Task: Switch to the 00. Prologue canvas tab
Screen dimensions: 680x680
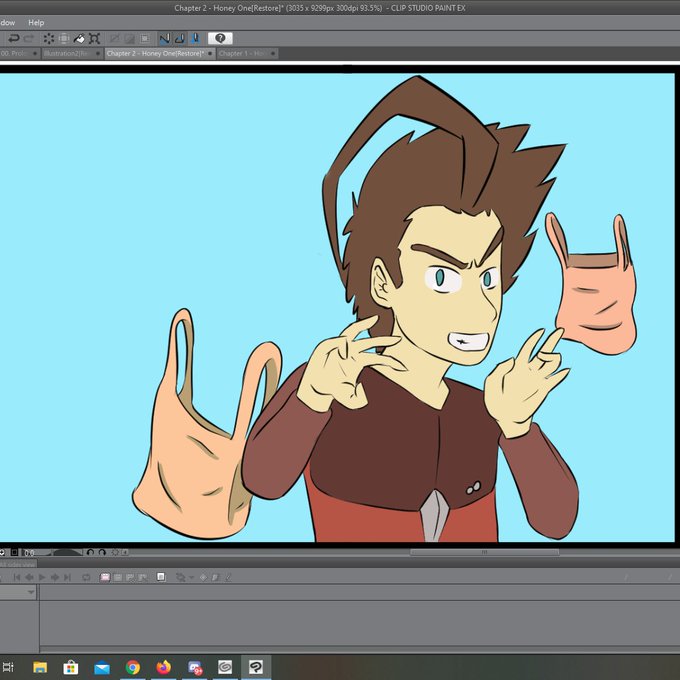Action: pyautogui.click(x=20, y=53)
